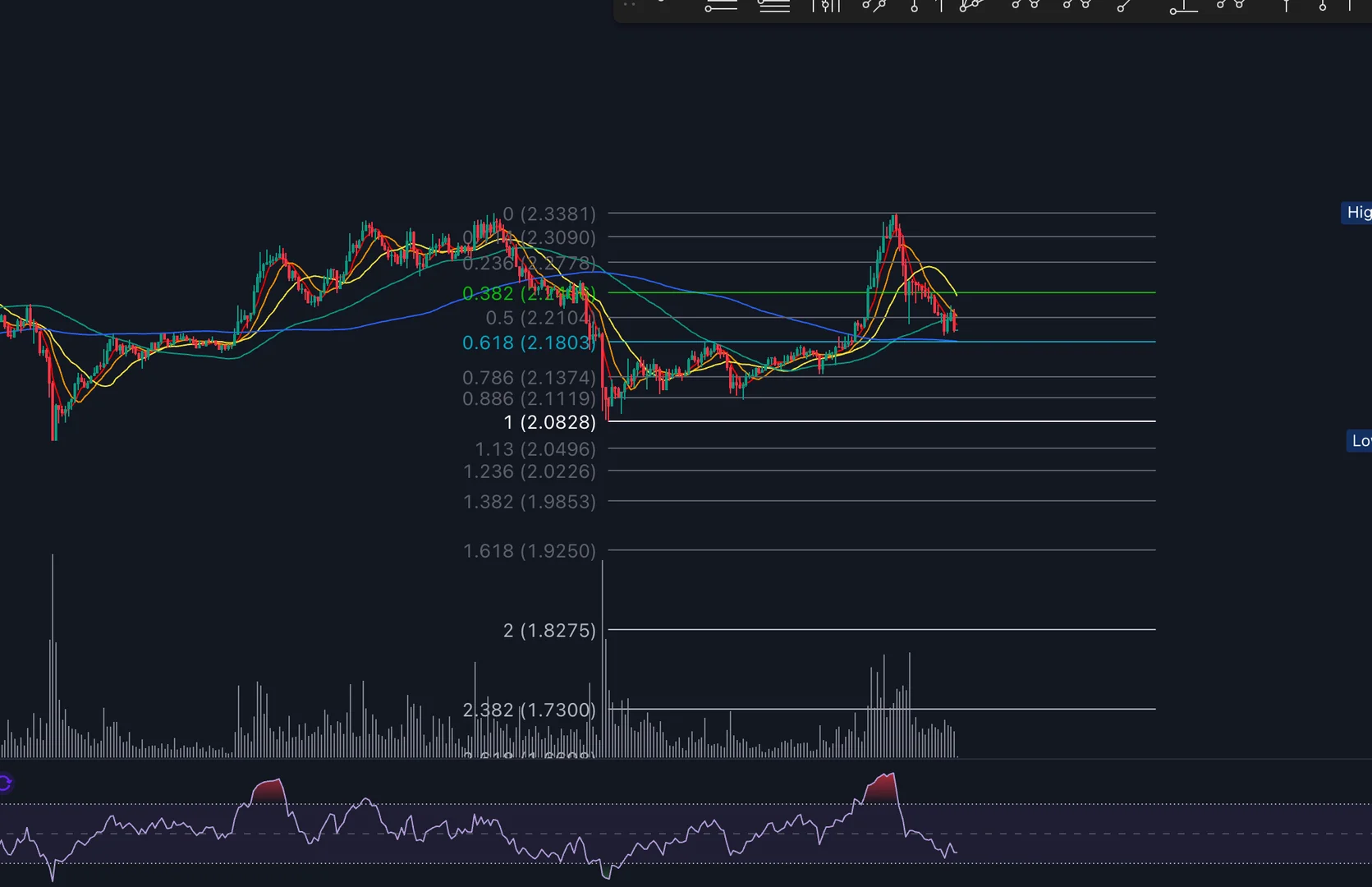Select the inverted-T line tool icon
Screen dimensions: 1372x887
pos(1183,7)
